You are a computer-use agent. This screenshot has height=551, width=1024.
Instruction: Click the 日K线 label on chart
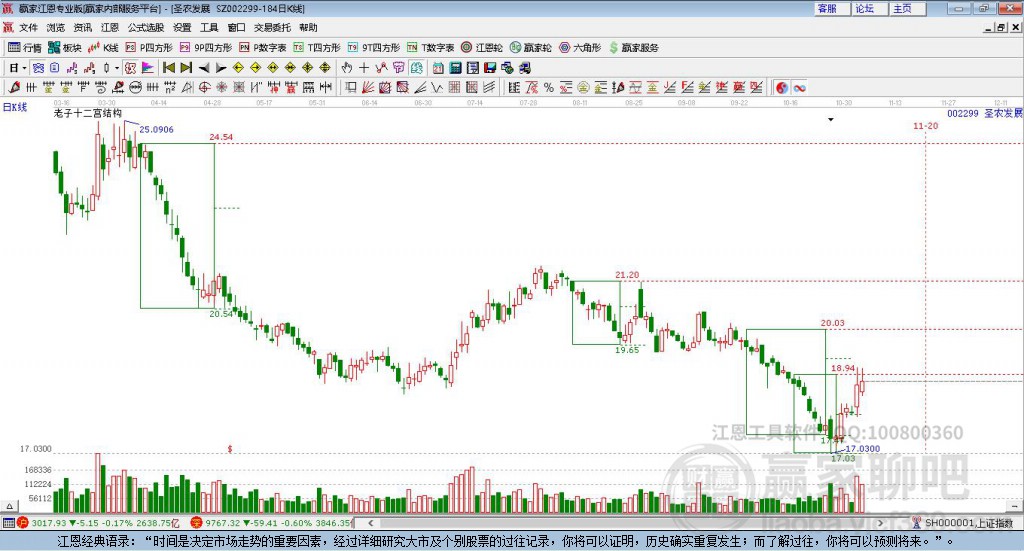15,107
